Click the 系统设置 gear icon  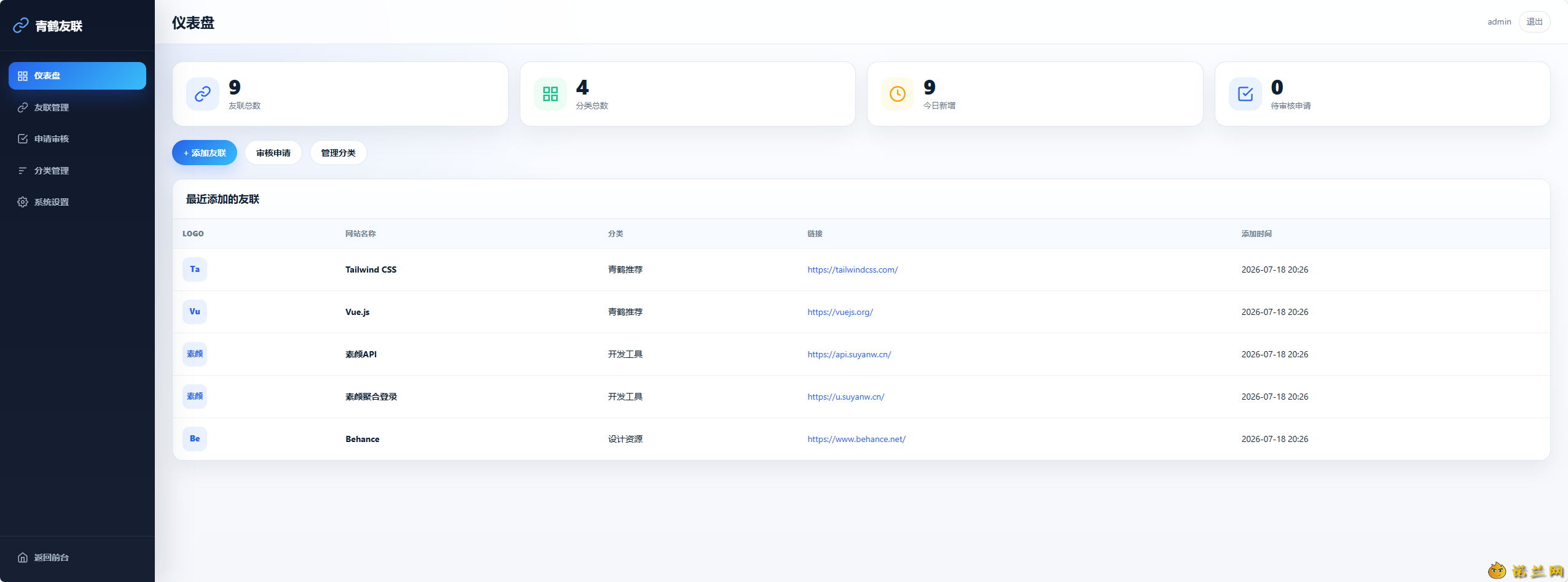click(23, 202)
